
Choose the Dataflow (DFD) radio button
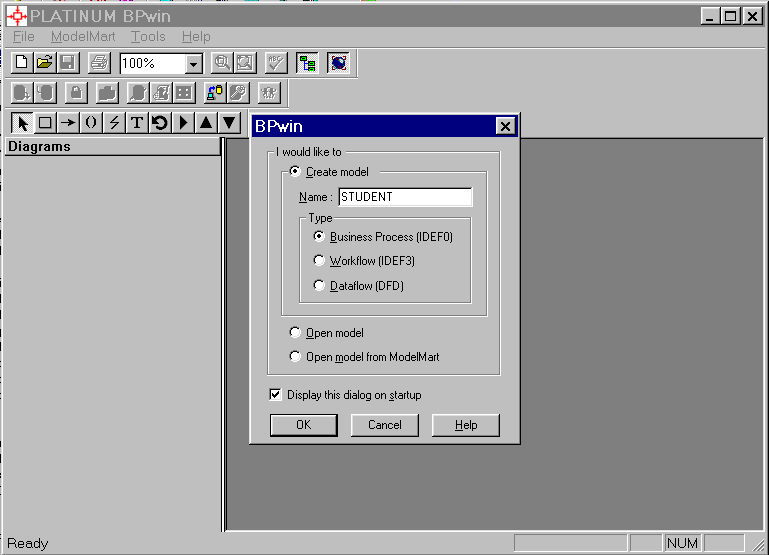(x=320, y=286)
